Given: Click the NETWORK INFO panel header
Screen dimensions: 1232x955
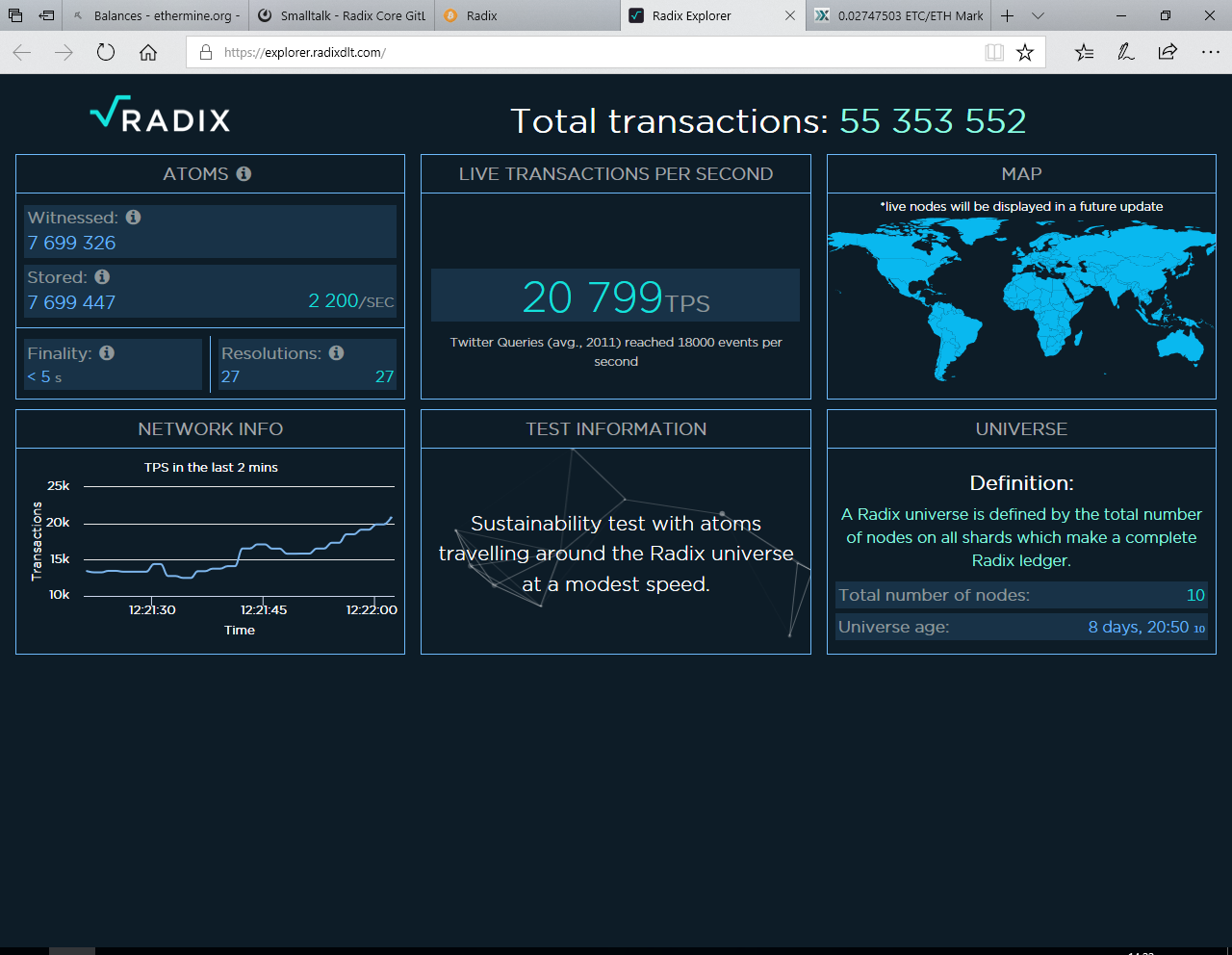Looking at the screenshot, I should pos(210,428).
